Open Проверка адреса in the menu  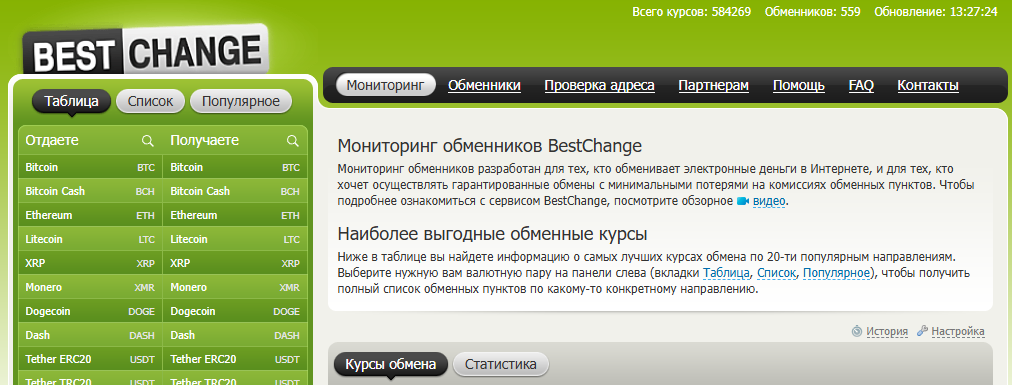[x=600, y=85]
